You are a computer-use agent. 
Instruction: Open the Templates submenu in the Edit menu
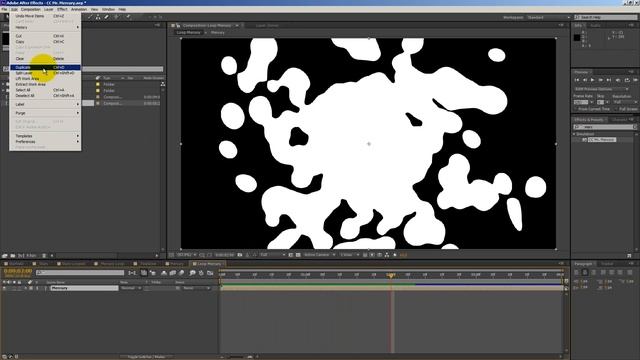(45, 136)
